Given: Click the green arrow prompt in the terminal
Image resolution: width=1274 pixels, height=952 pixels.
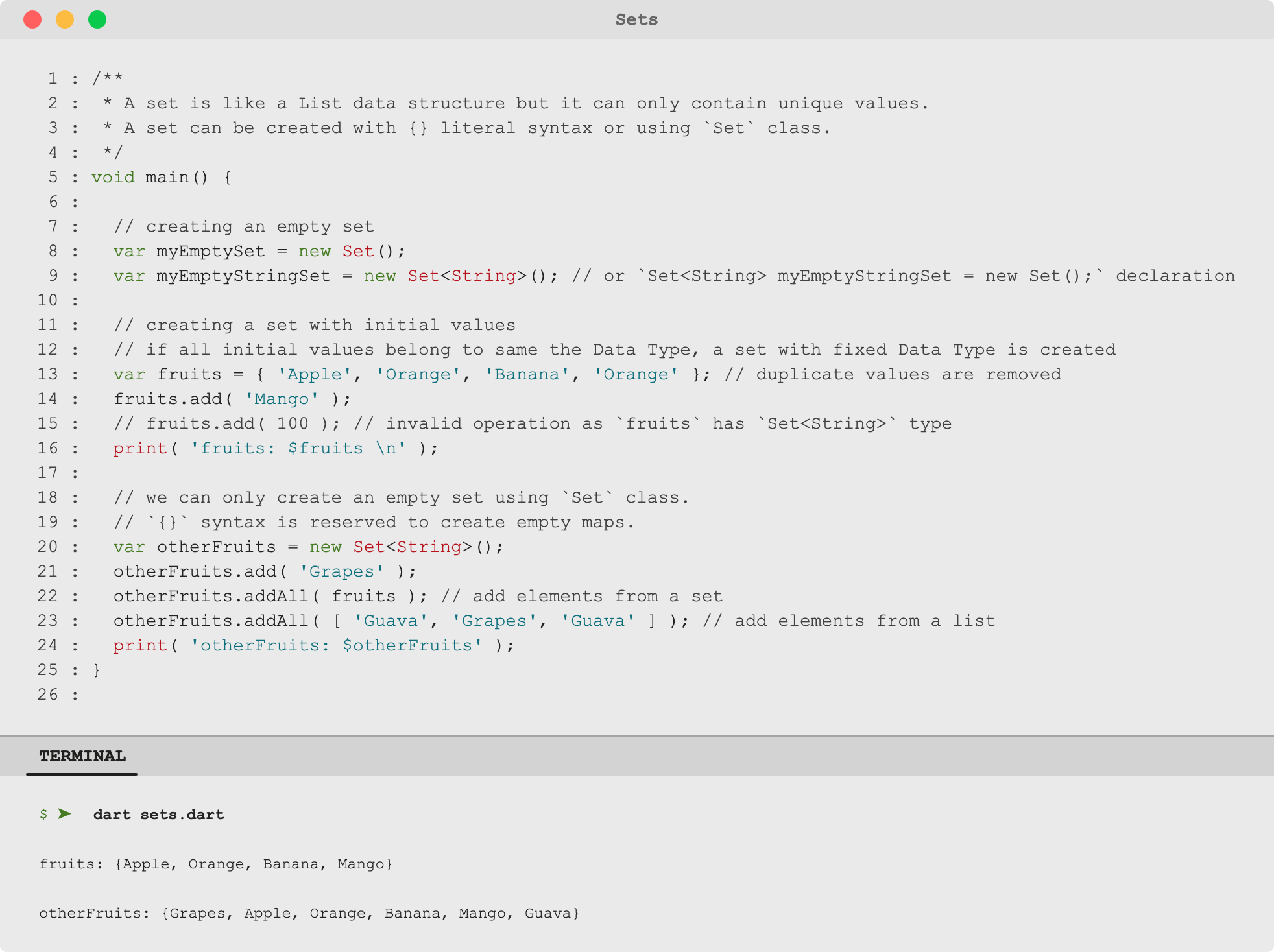Looking at the screenshot, I should pyautogui.click(x=64, y=815).
